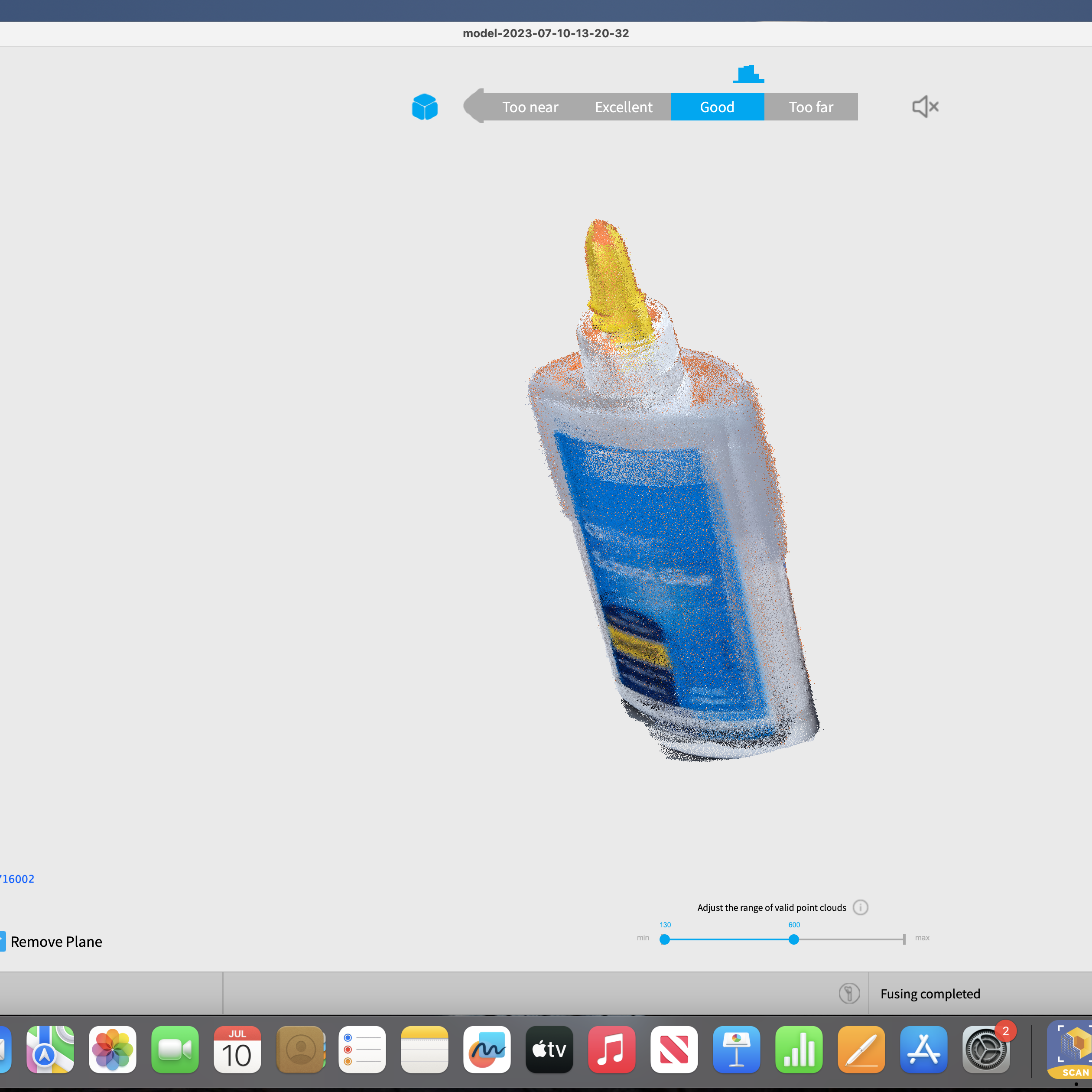Click the blue 3D cube icon
This screenshot has height=1092, width=1092.
click(x=425, y=107)
